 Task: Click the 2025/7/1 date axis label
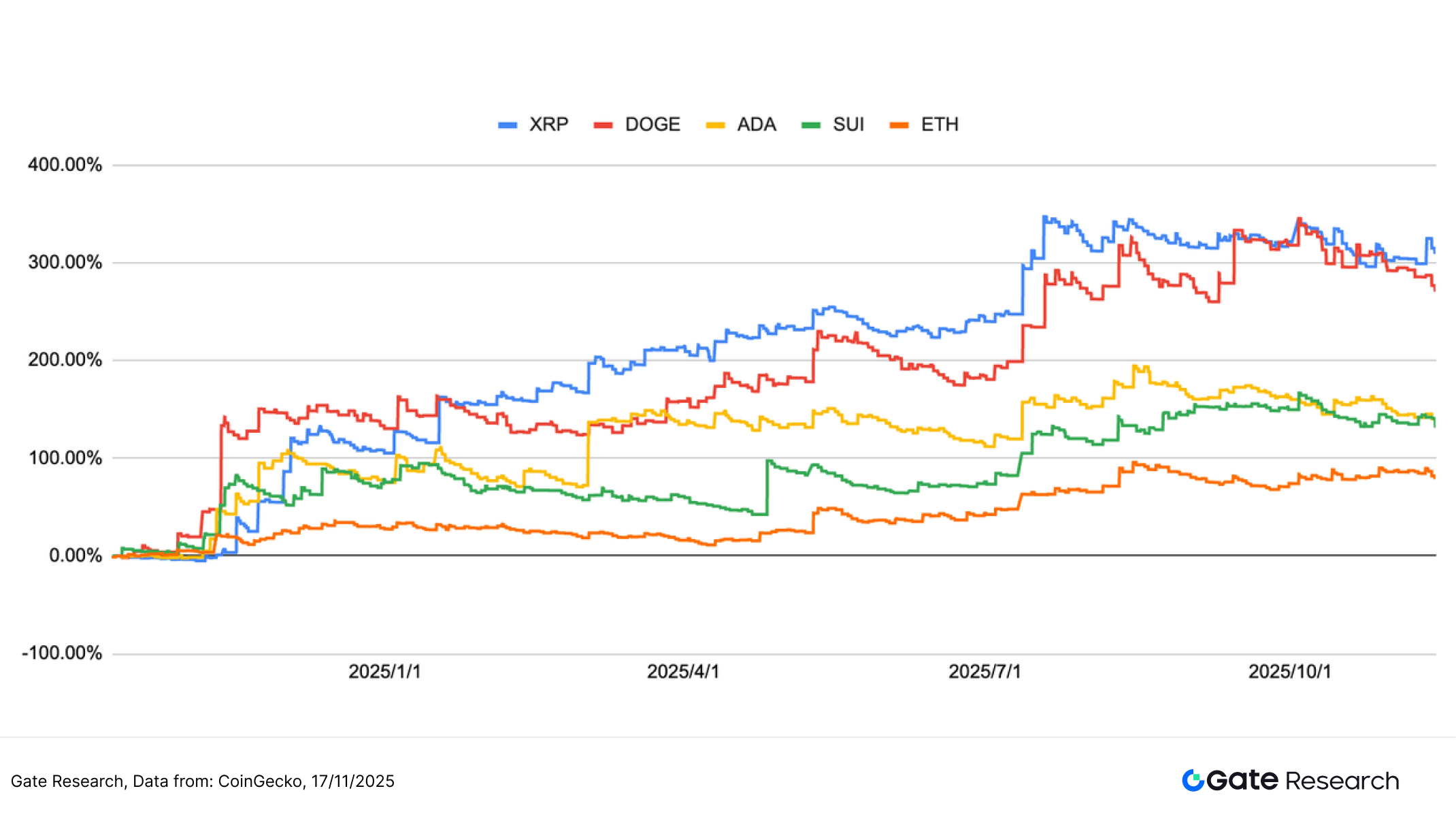(x=985, y=672)
